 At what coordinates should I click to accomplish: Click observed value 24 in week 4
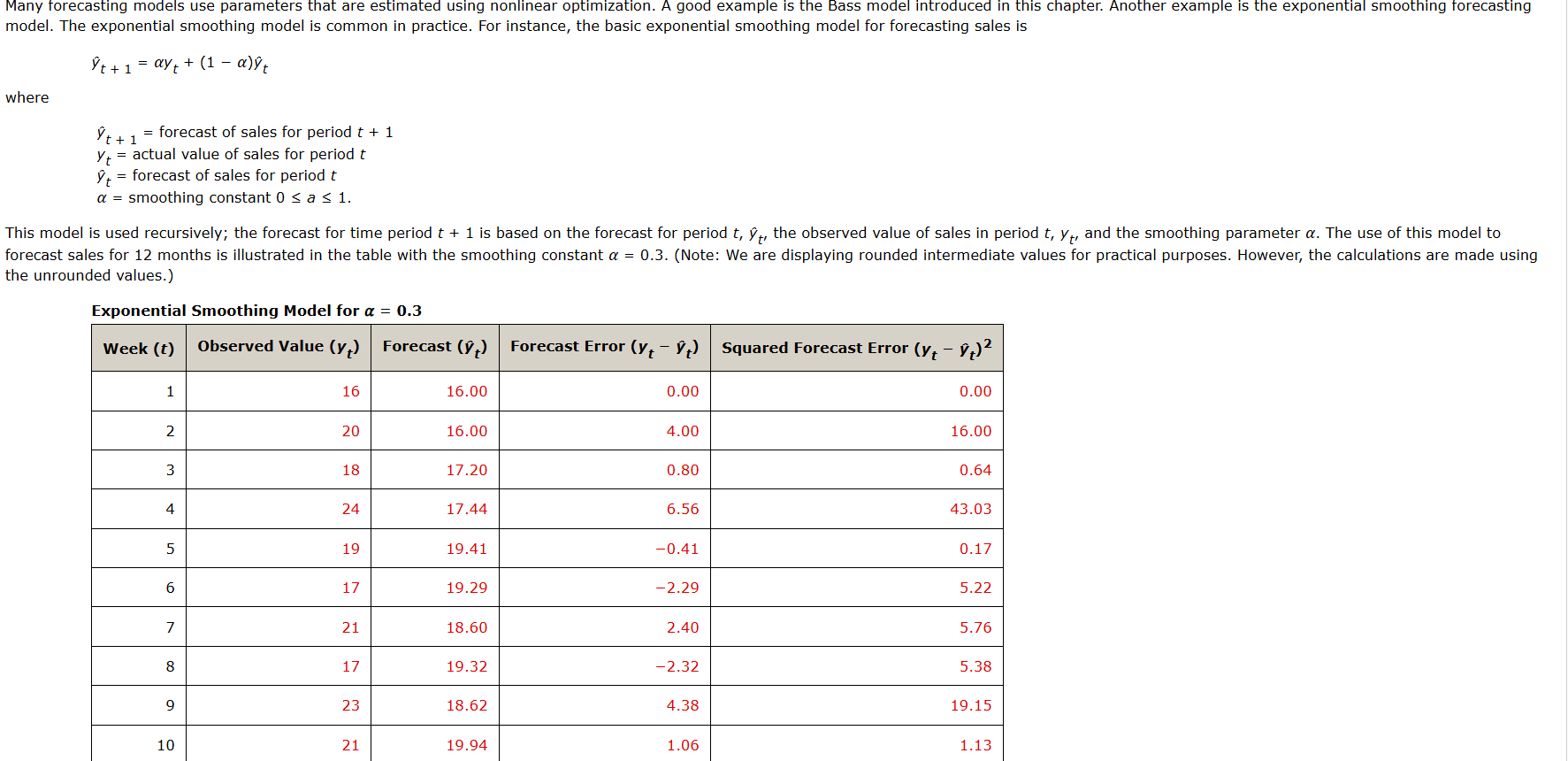click(351, 509)
